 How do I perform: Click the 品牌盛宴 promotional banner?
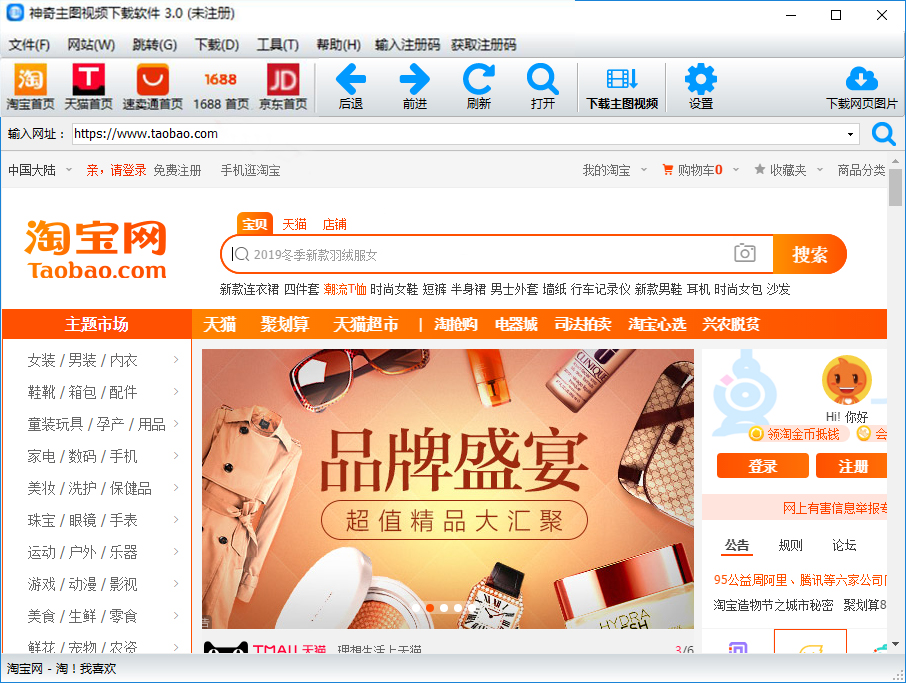coord(448,488)
